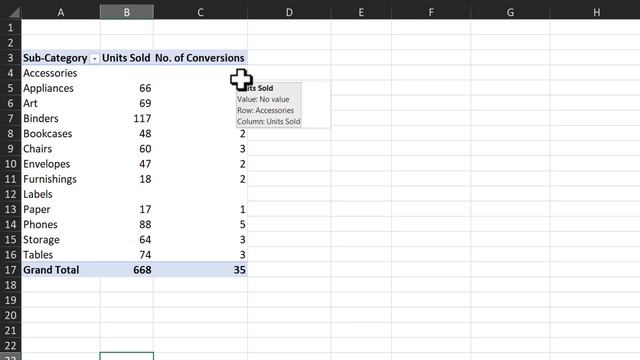Click Units Sold value 74 for Tables
The image size is (640, 360).
point(145,255)
